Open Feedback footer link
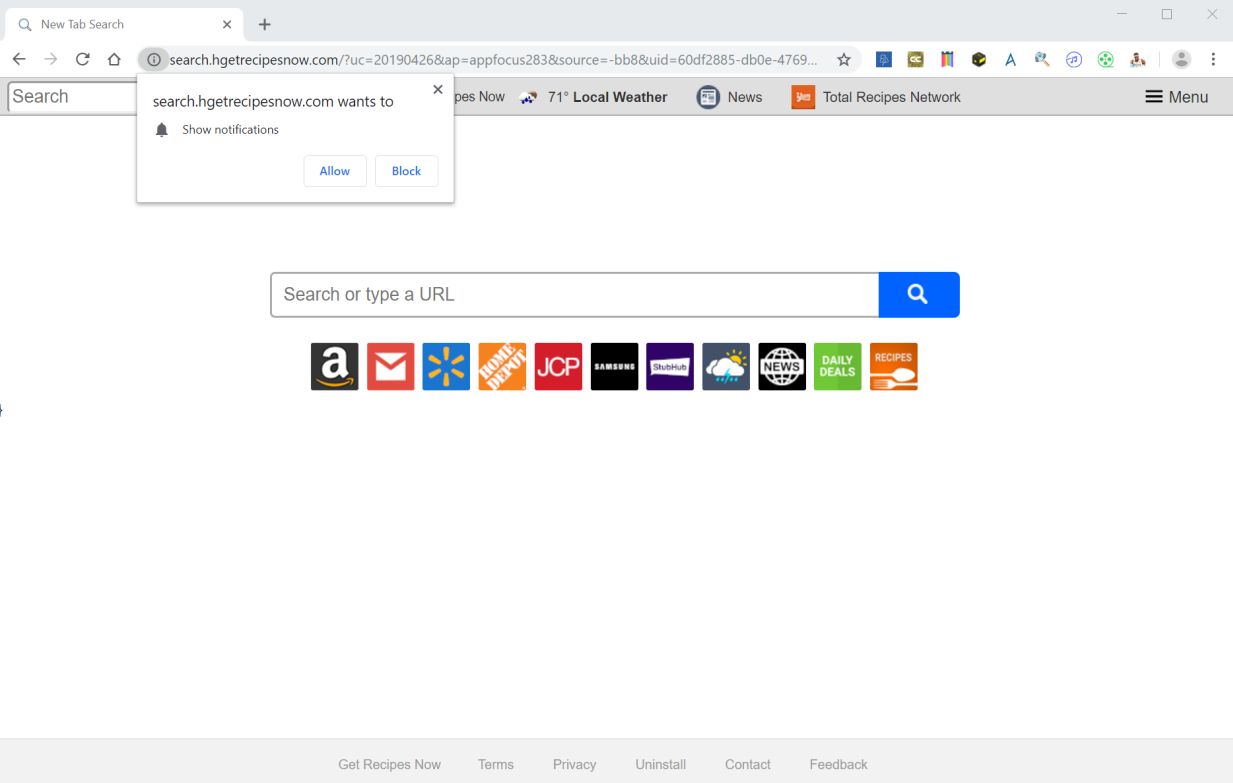 [838, 764]
